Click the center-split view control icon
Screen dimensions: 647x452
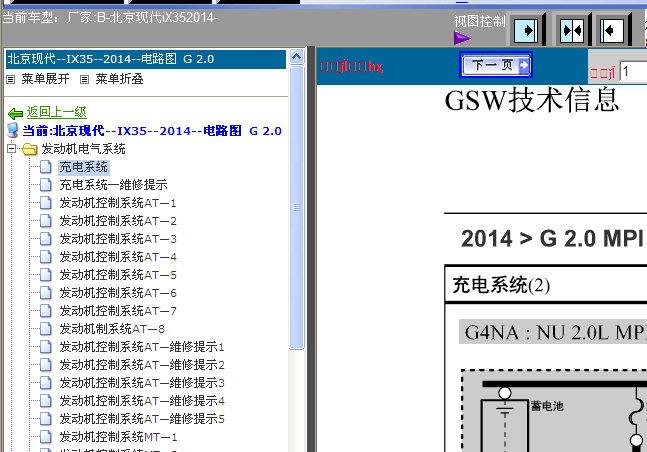pos(572,30)
